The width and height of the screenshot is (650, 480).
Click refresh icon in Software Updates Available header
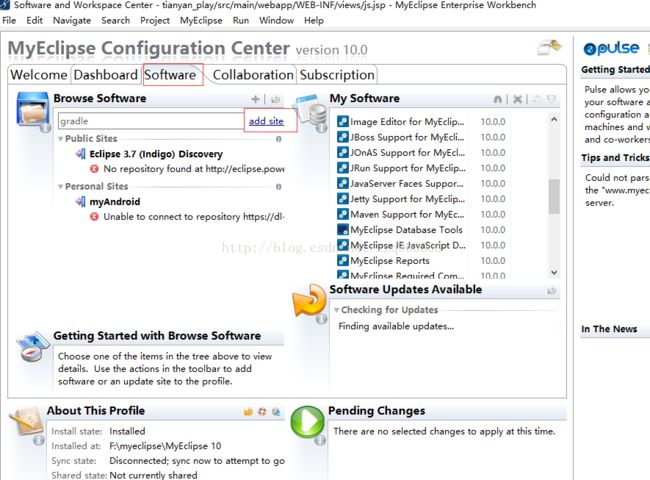(x=551, y=291)
